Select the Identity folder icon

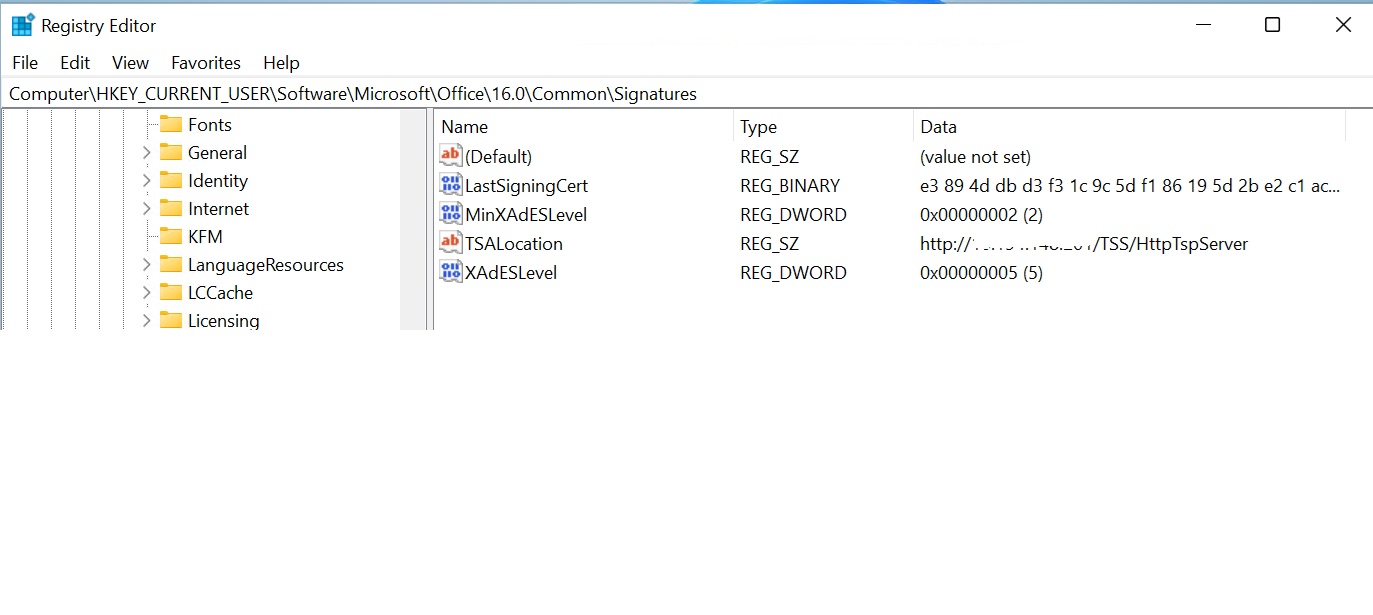(x=171, y=180)
